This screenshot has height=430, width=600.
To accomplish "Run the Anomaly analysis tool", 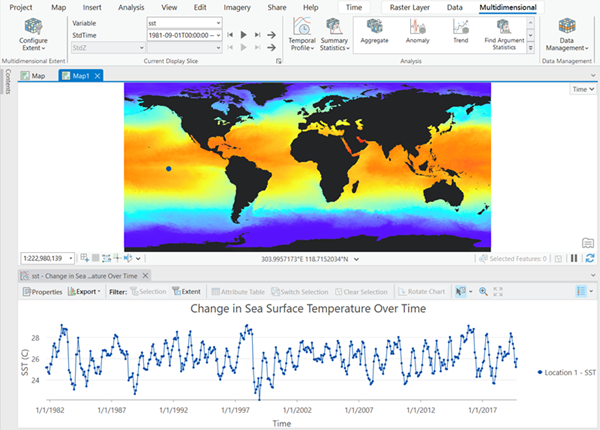I will pos(418,31).
